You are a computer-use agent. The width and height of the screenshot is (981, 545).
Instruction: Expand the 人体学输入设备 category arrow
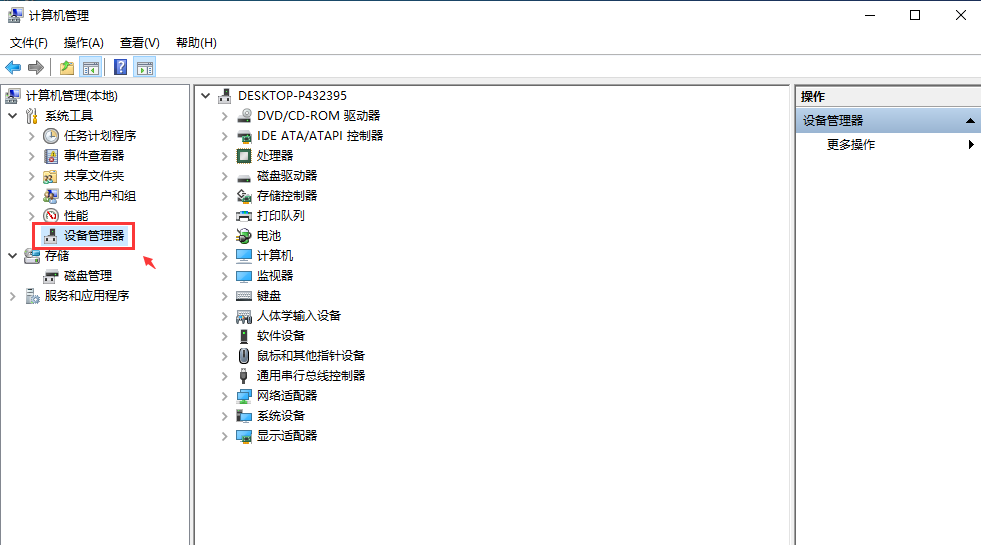coord(225,316)
